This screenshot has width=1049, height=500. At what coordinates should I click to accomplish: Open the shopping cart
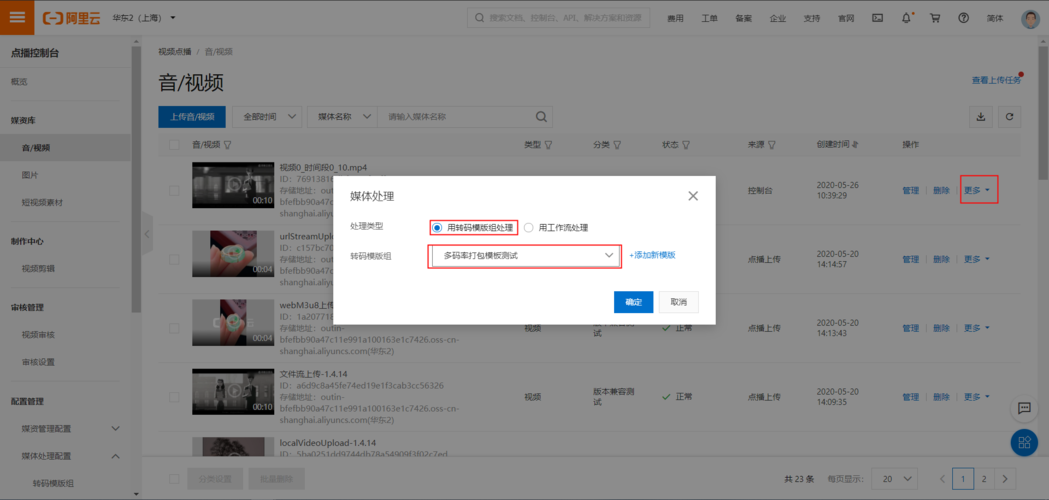(935, 18)
